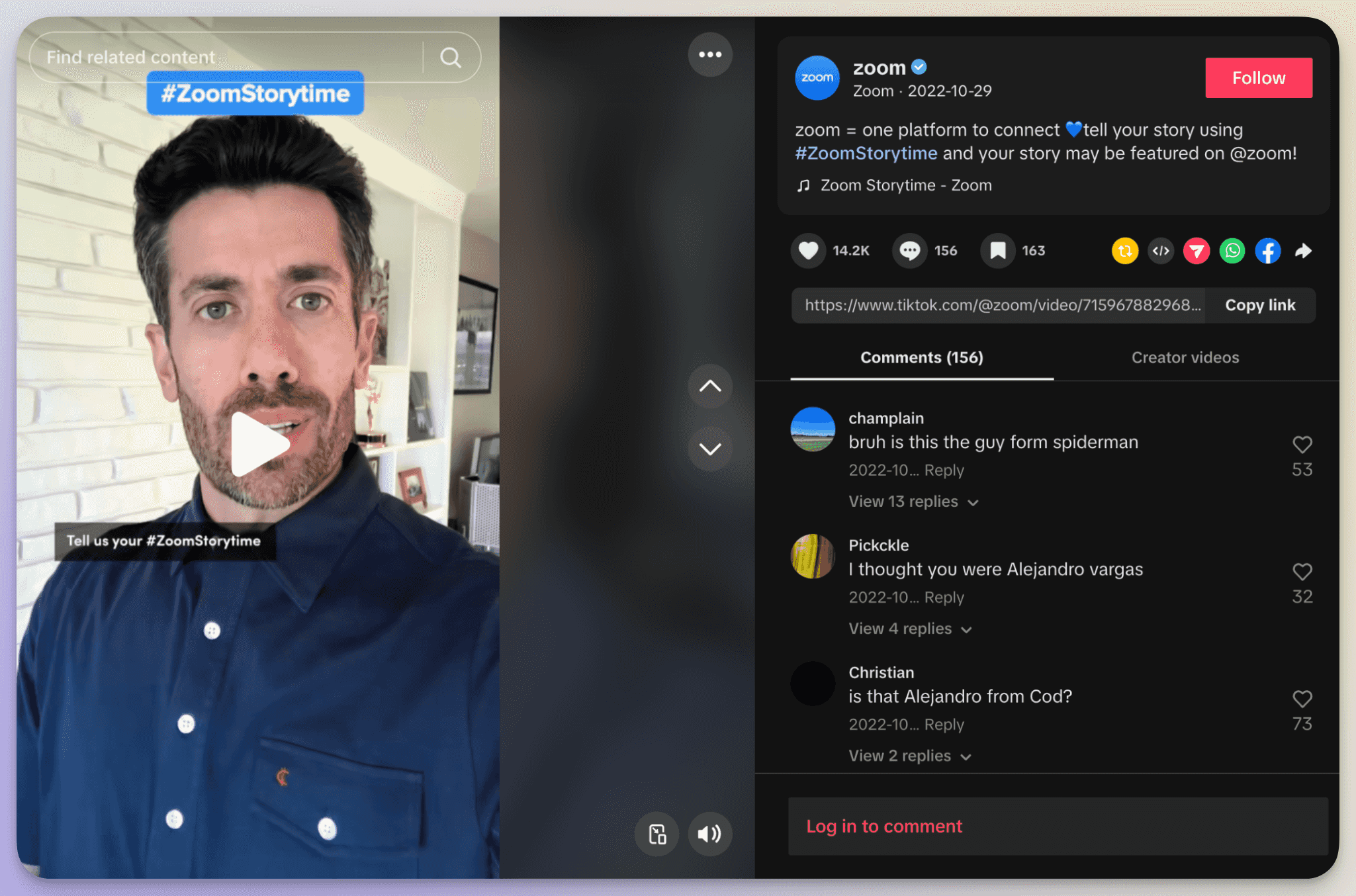
Task: Click the Zoom profile avatar
Action: [817, 77]
